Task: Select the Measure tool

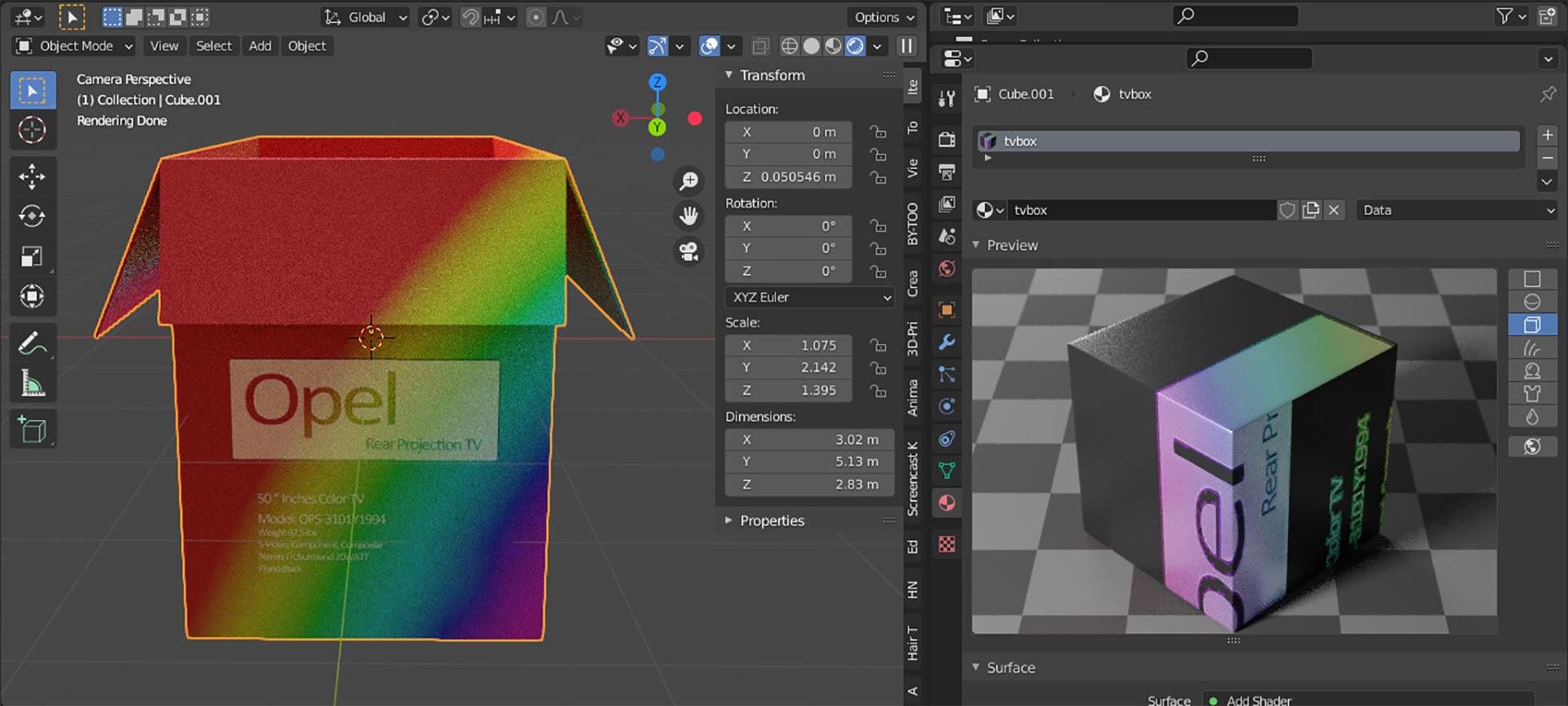Action: [x=33, y=383]
